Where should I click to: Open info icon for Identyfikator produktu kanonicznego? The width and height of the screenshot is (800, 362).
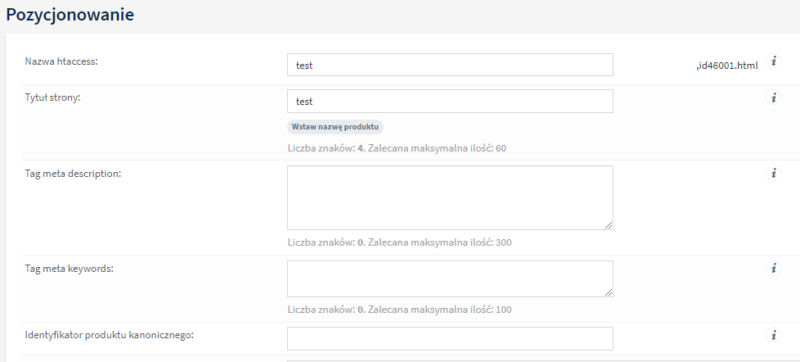pyautogui.click(x=773, y=335)
